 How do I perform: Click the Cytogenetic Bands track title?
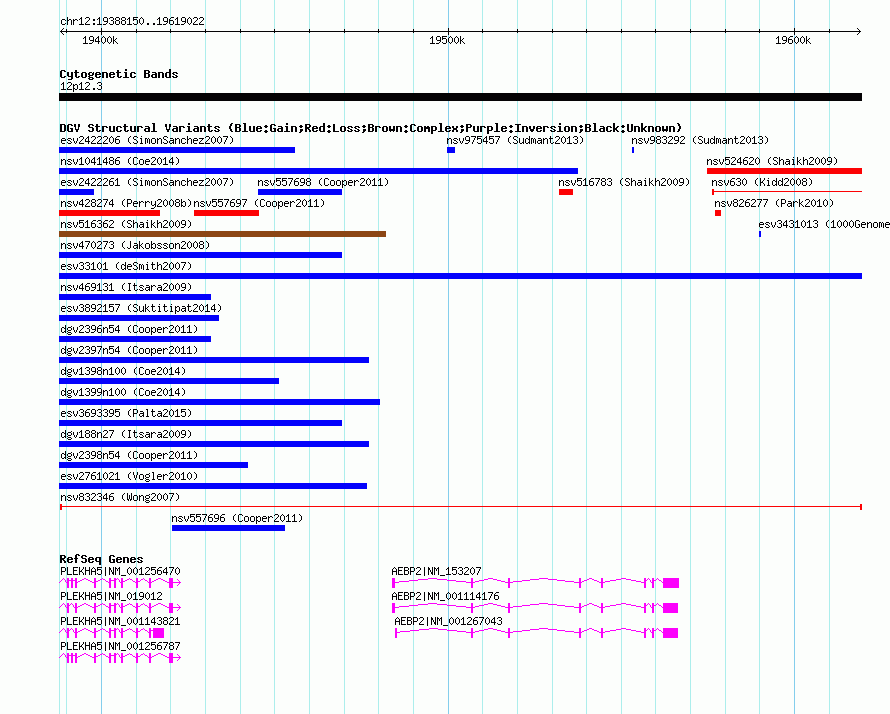point(119,74)
